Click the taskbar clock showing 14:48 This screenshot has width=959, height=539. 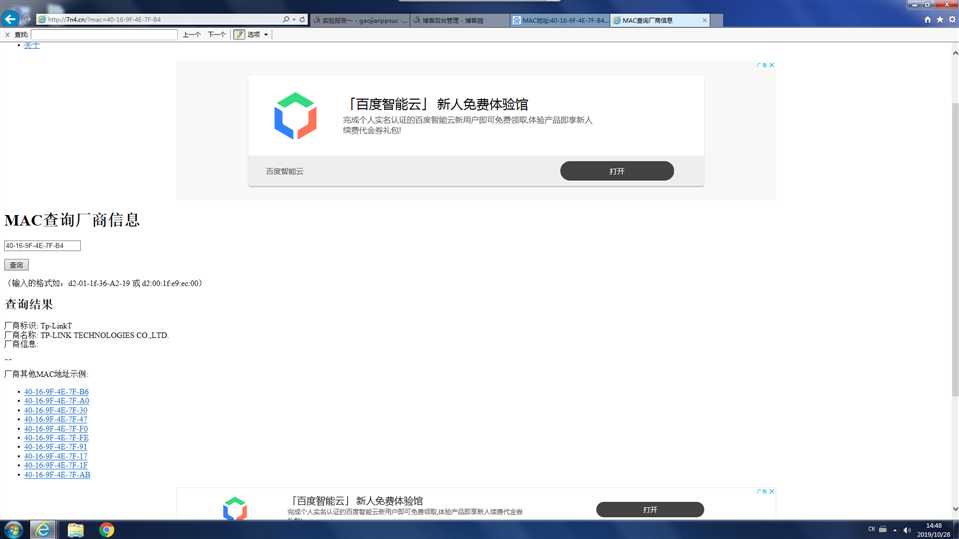934,530
